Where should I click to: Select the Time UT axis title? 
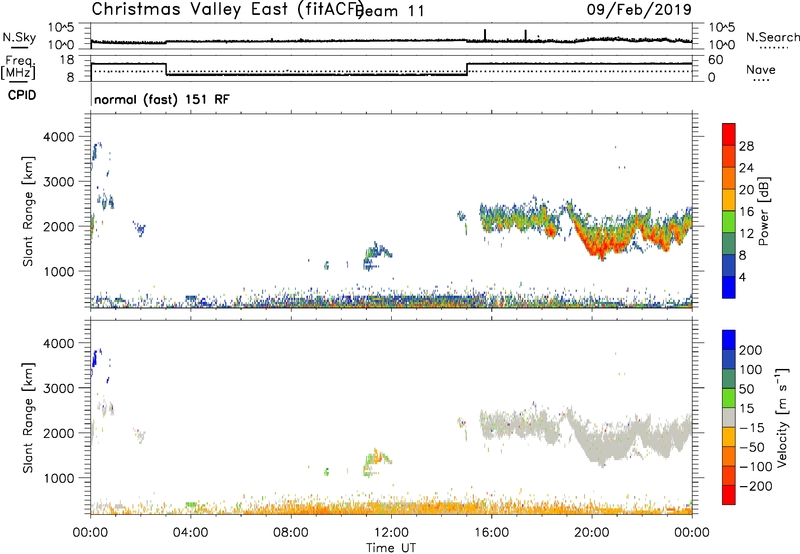(x=391, y=548)
